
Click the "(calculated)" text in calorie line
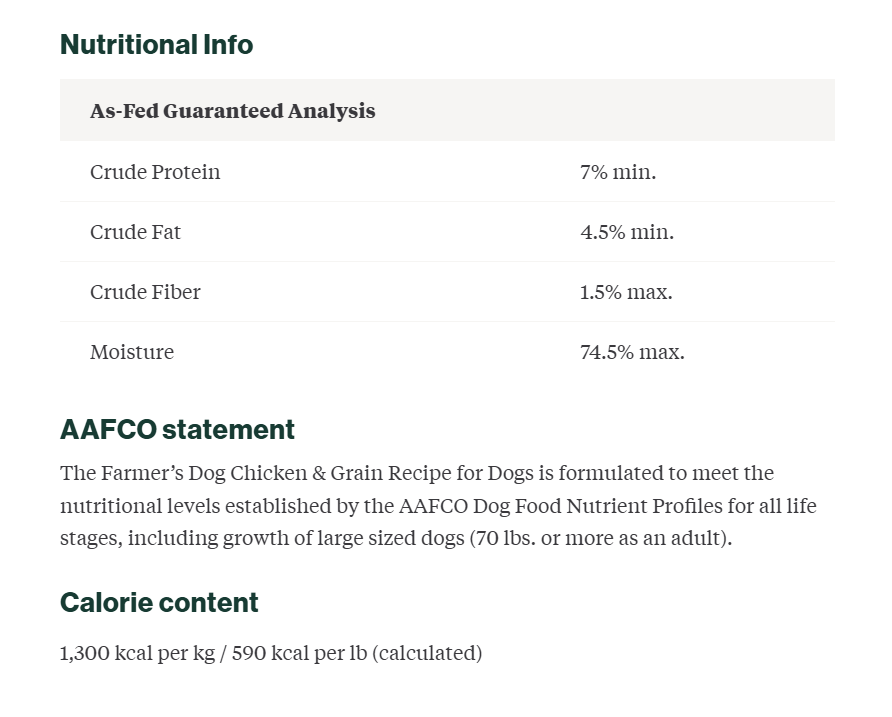click(x=427, y=653)
